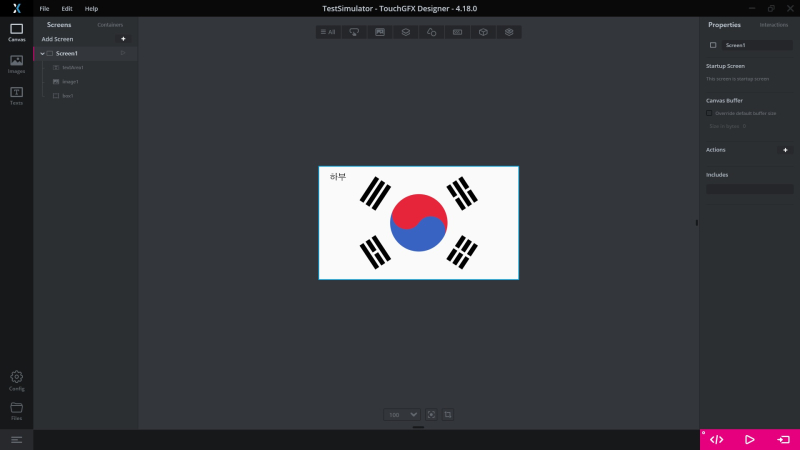Open the zoom level dropdown

click(413, 414)
